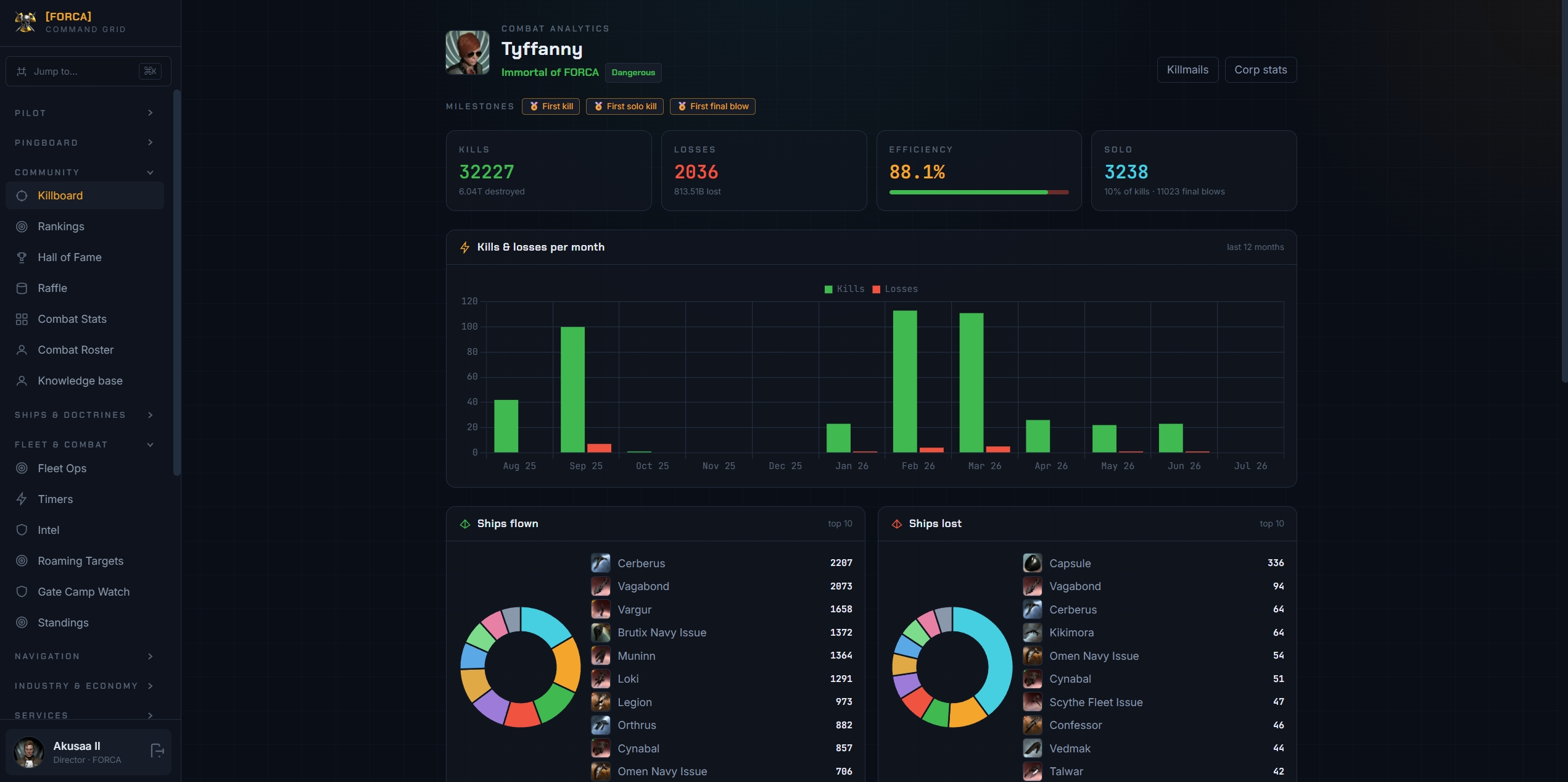Click the sidebar vertical scrollbar
Image resolution: width=1568 pixels, height=782 pixels.
pos(177,283)
